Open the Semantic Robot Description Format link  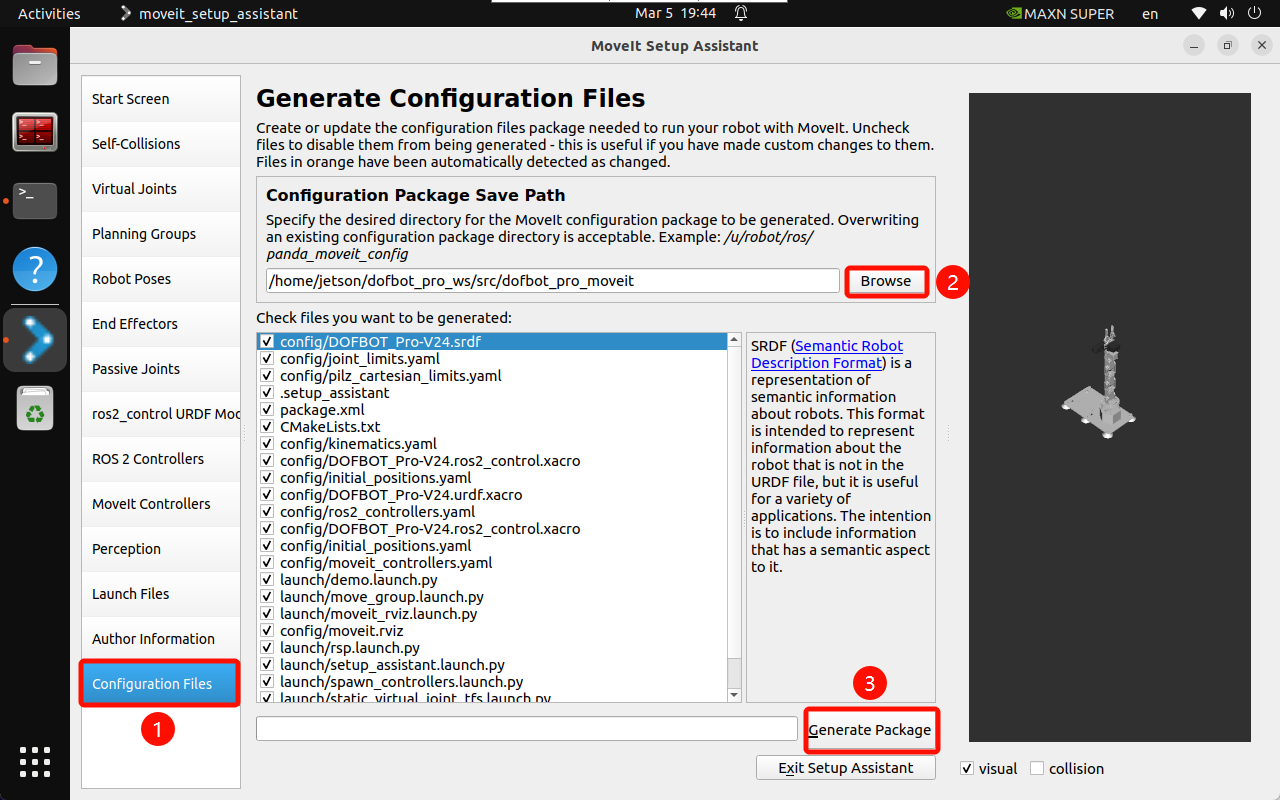(827, 354)
